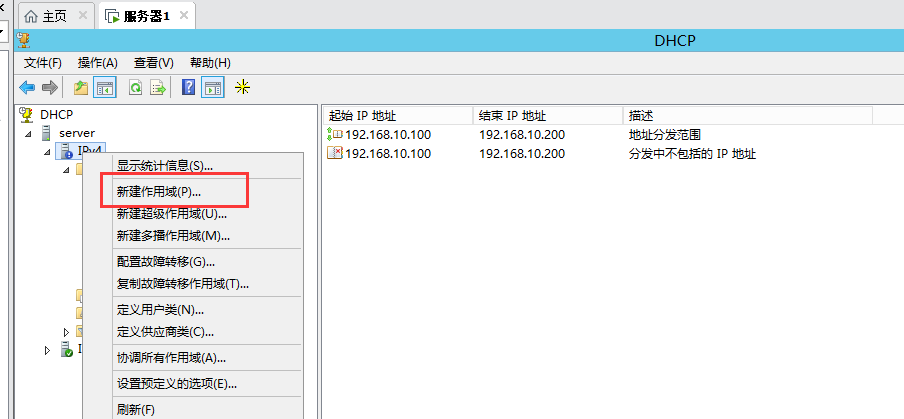Click the Export list toolbar icon
This screenshot has width=904, height=419.
pyautogui.click(x=158, y=88)
